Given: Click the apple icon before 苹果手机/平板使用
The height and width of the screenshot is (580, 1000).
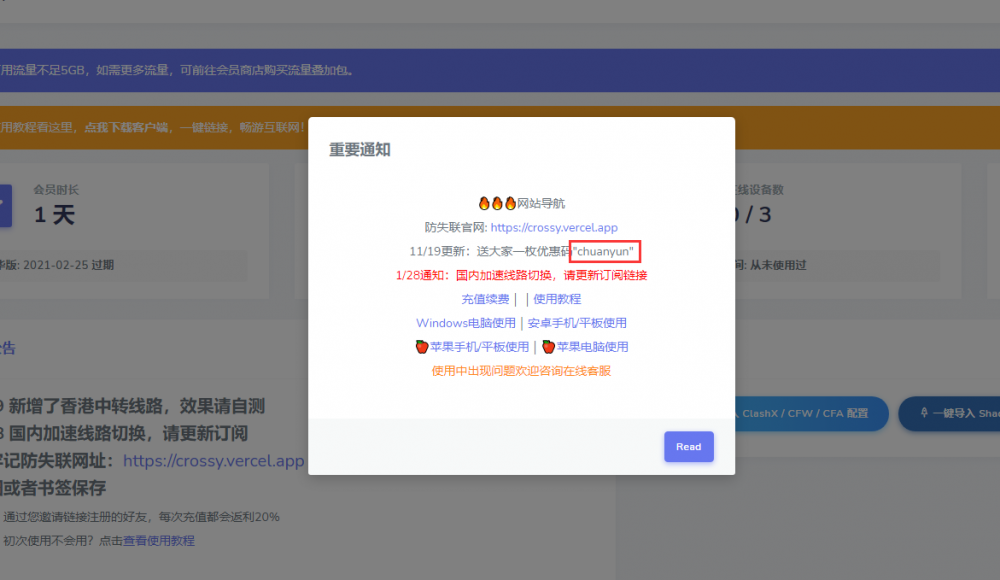Looking at the screenshot, I should coord(421,347).
